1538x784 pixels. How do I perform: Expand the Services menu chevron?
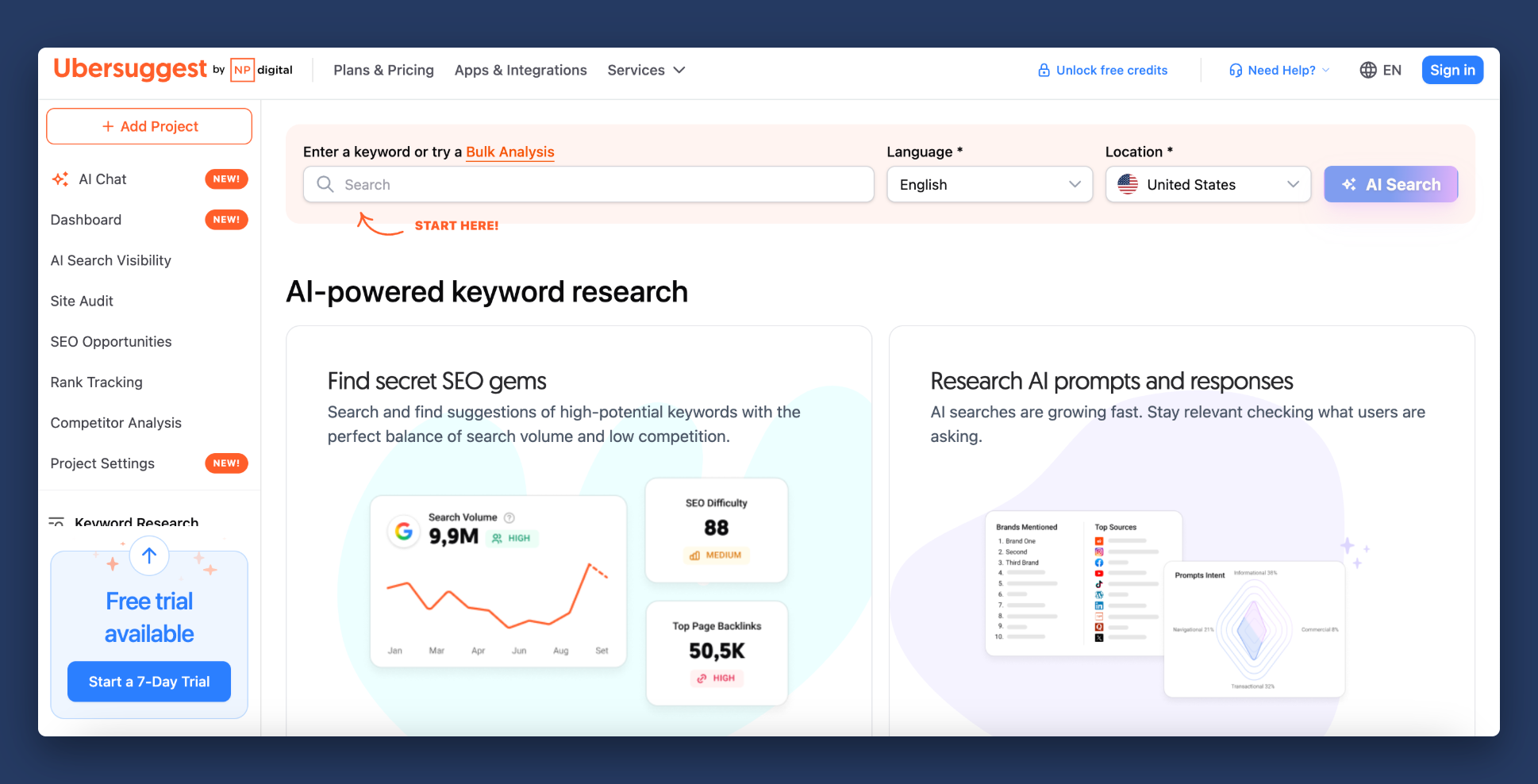(x=679, y=70)
